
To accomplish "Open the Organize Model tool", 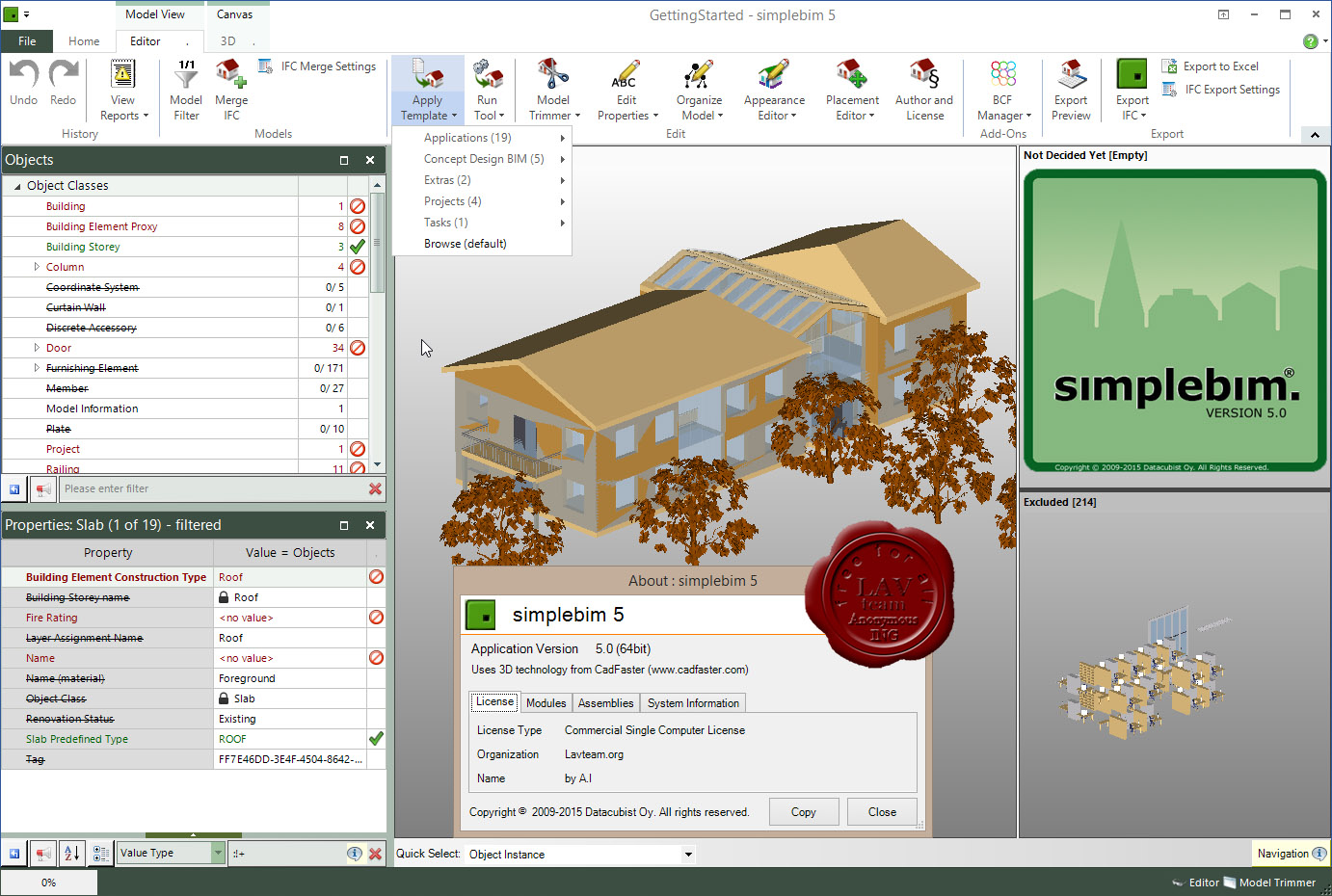I will 699,91.
